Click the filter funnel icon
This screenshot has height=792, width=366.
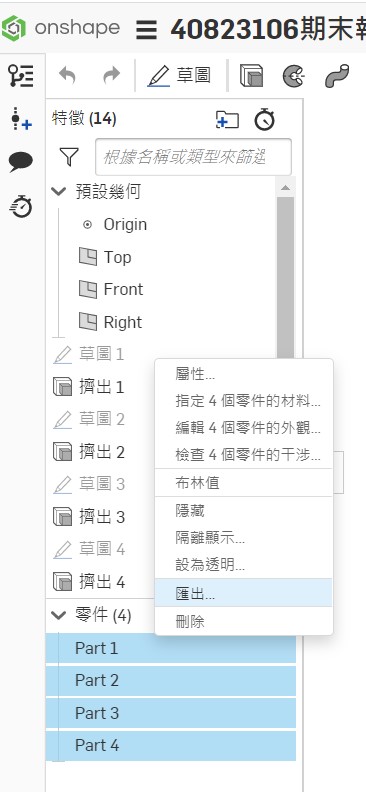69,157
